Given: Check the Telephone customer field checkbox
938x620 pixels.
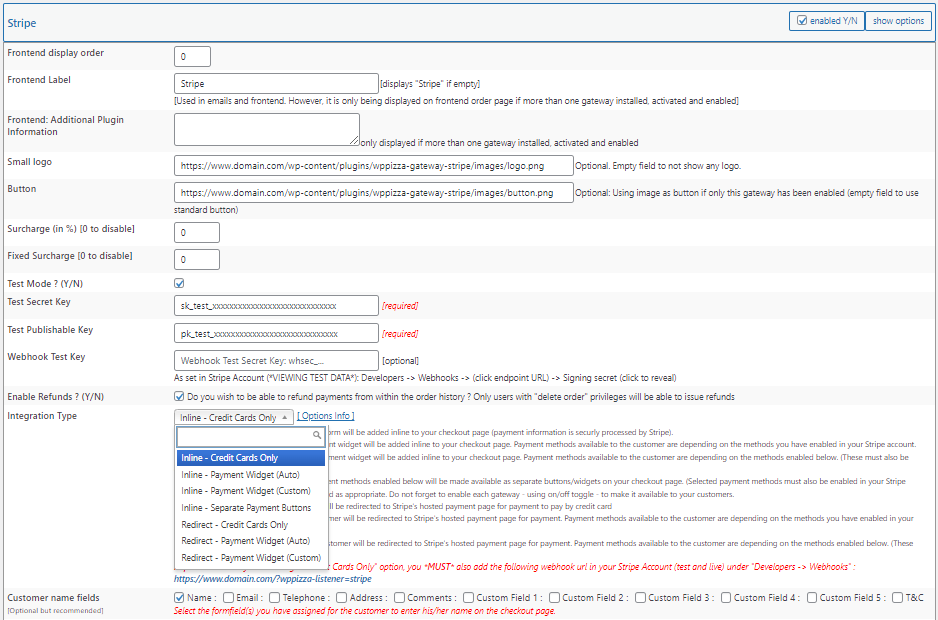Looking at the screenshot, I should 275,597.
